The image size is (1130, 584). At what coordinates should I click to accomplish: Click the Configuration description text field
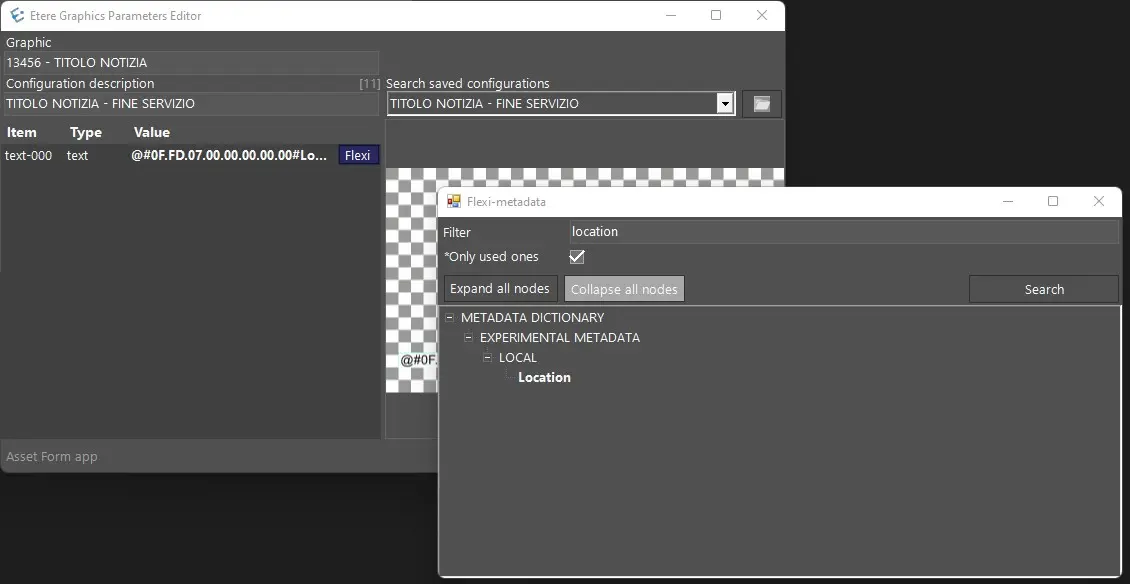(190, 104)
